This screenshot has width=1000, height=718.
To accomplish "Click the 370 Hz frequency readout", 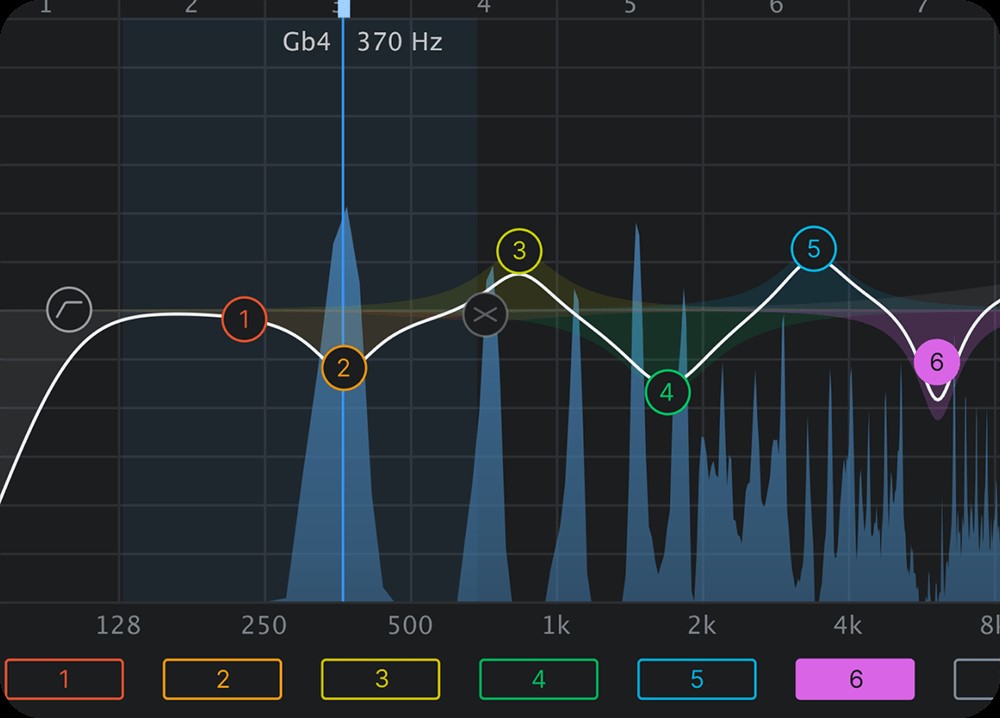I will (399, 42).
